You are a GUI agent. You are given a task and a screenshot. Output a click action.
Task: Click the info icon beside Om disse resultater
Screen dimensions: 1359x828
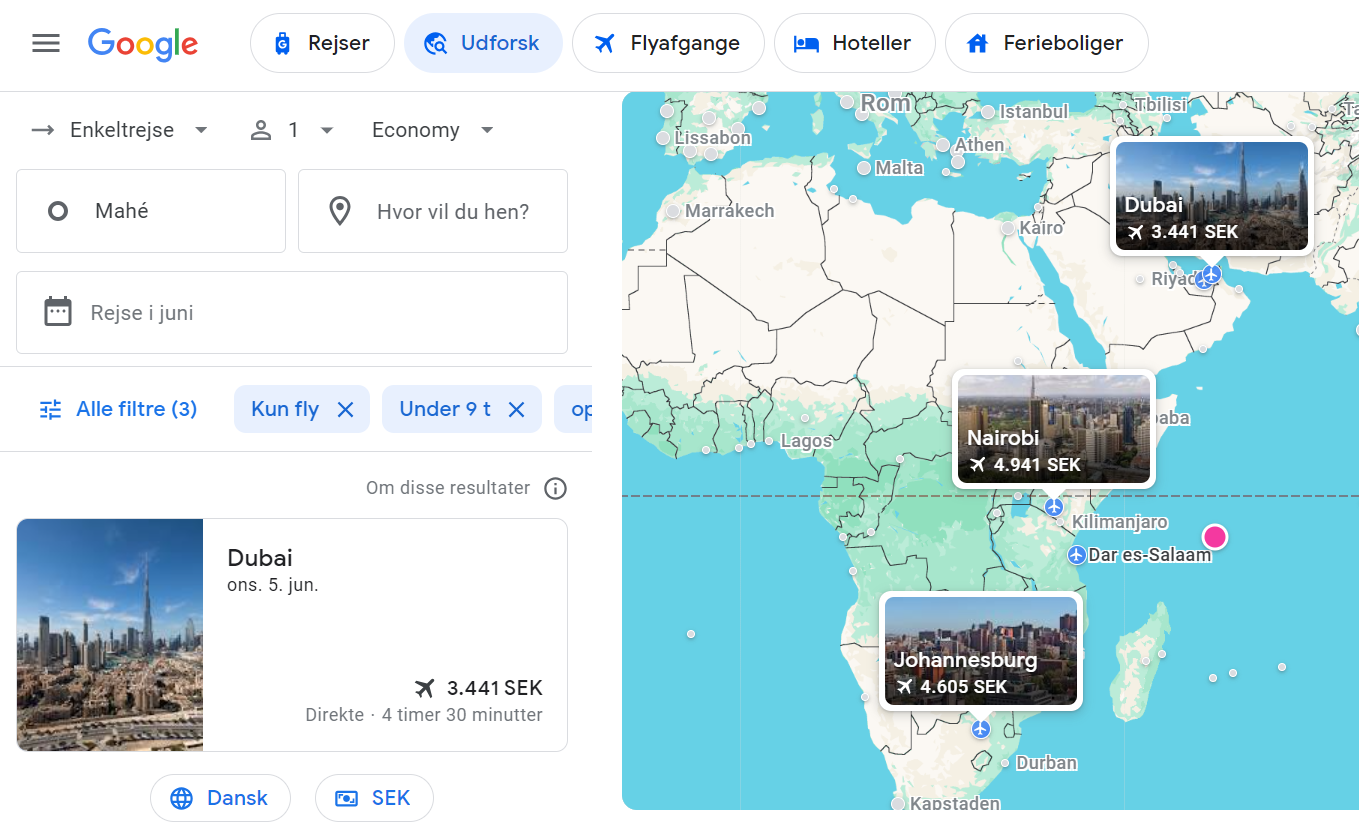[x=555, y=488]
